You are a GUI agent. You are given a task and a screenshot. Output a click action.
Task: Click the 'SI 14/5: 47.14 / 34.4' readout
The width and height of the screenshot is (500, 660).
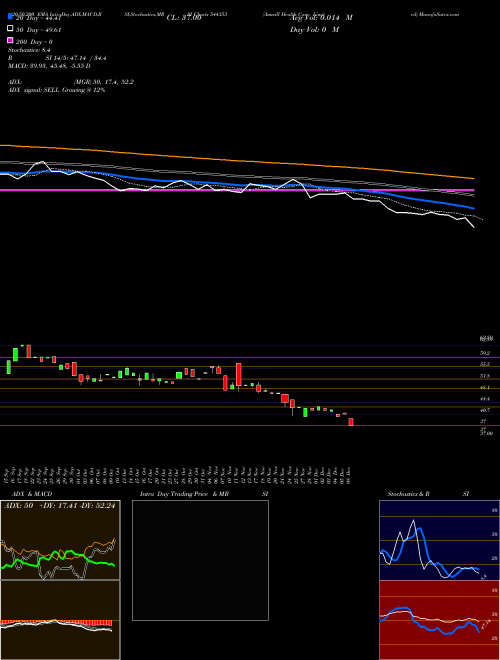[x=76, y=58]
